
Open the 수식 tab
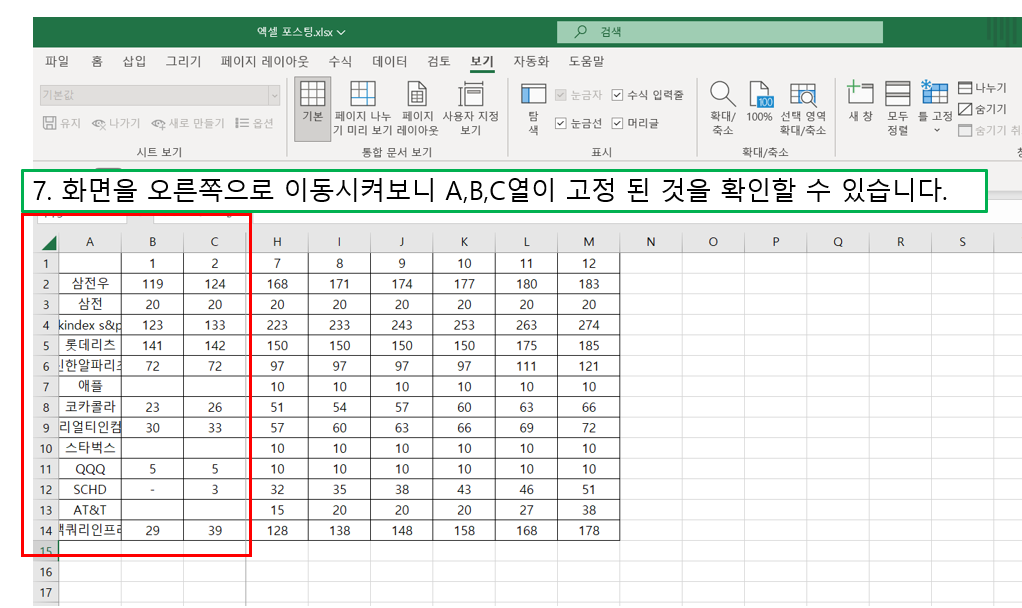[x=340, y=61]
